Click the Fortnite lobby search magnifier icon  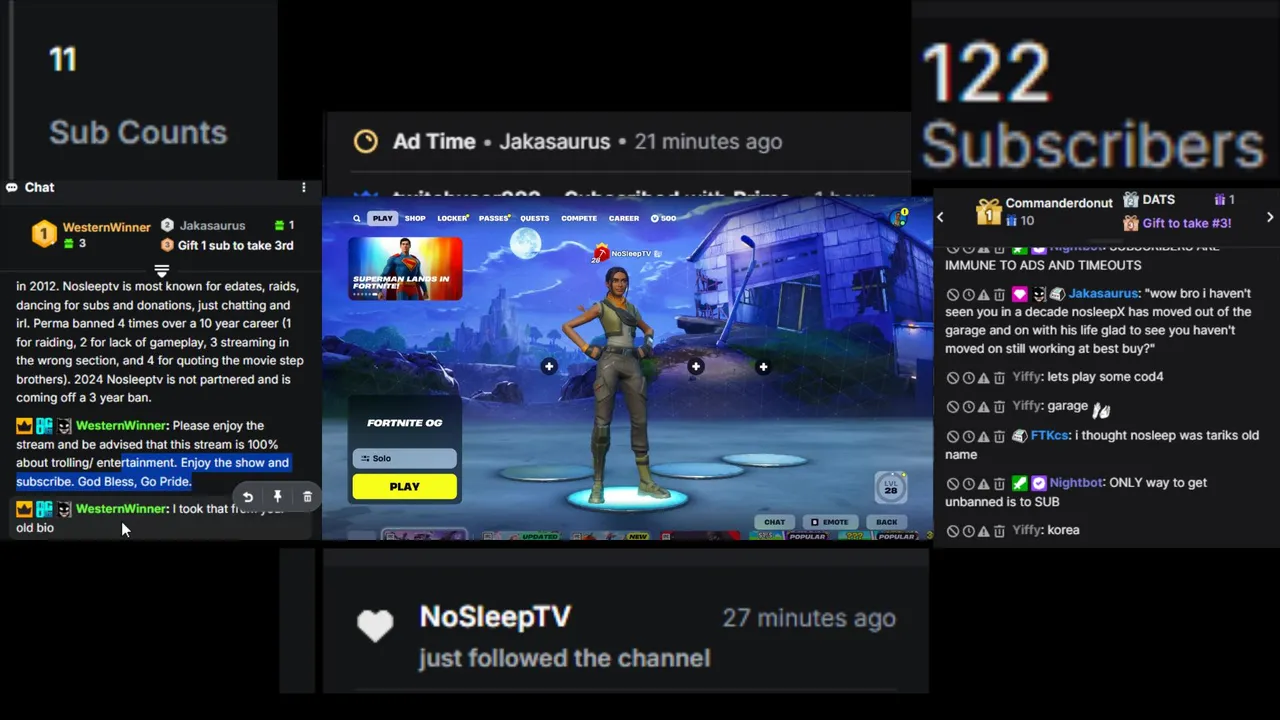356,218
